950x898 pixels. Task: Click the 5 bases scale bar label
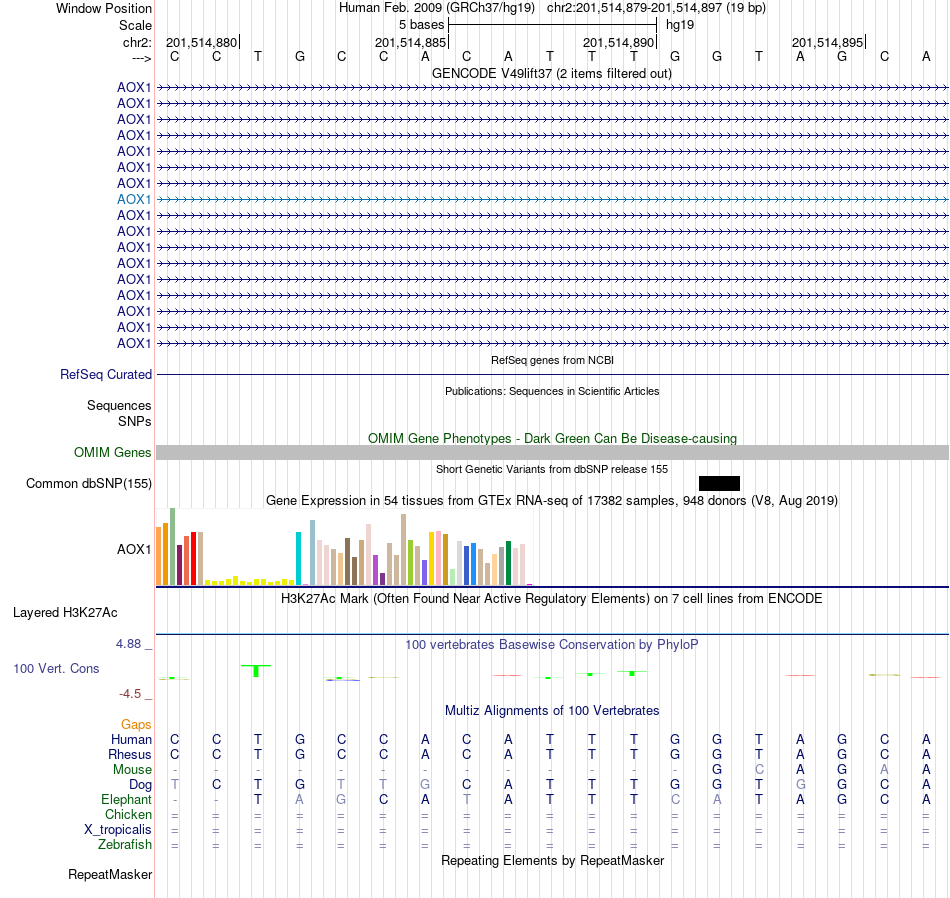pos(421,25)
